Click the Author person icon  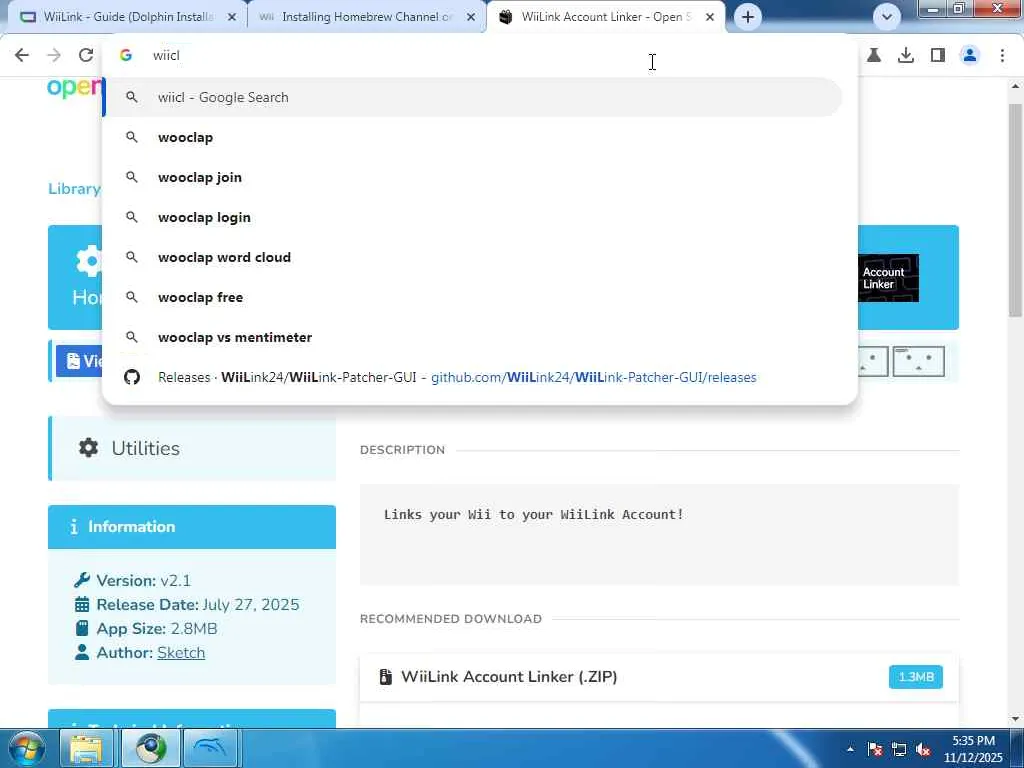click(82, 652)
